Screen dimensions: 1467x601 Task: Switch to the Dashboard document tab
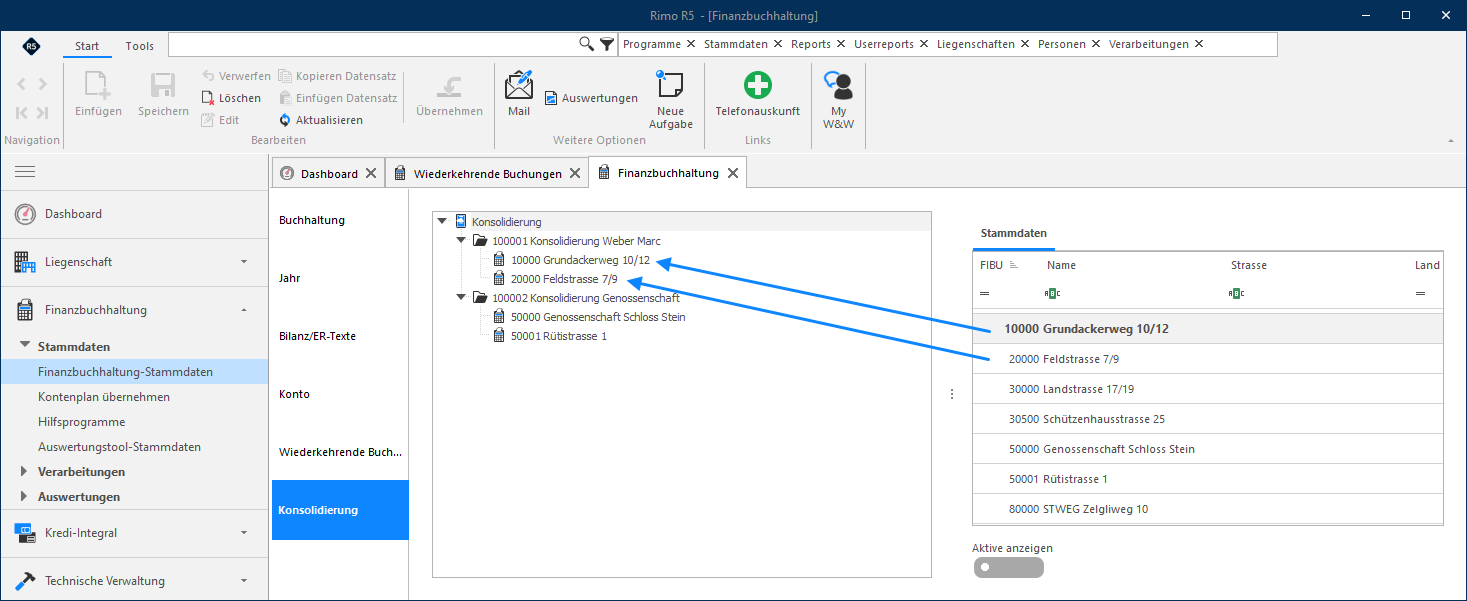tap(329, 173)
